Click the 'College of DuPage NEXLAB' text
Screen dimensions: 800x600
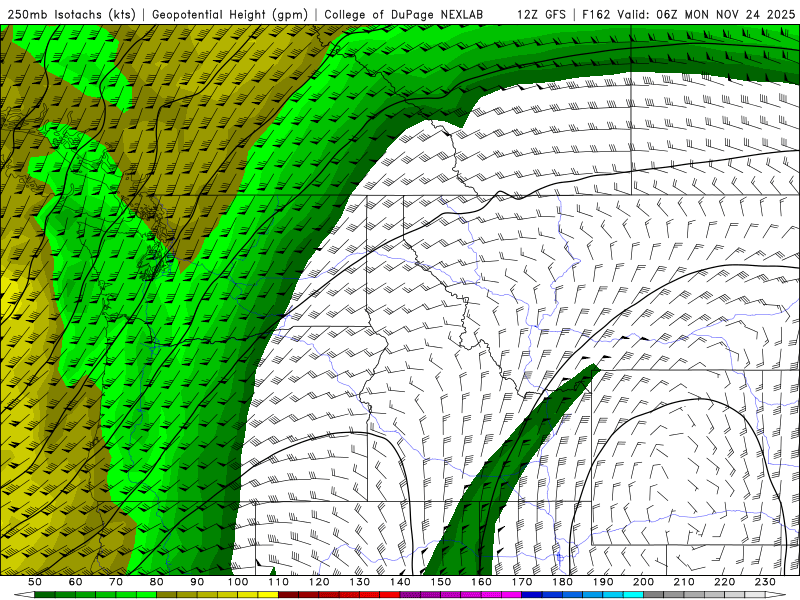[403, 14]
